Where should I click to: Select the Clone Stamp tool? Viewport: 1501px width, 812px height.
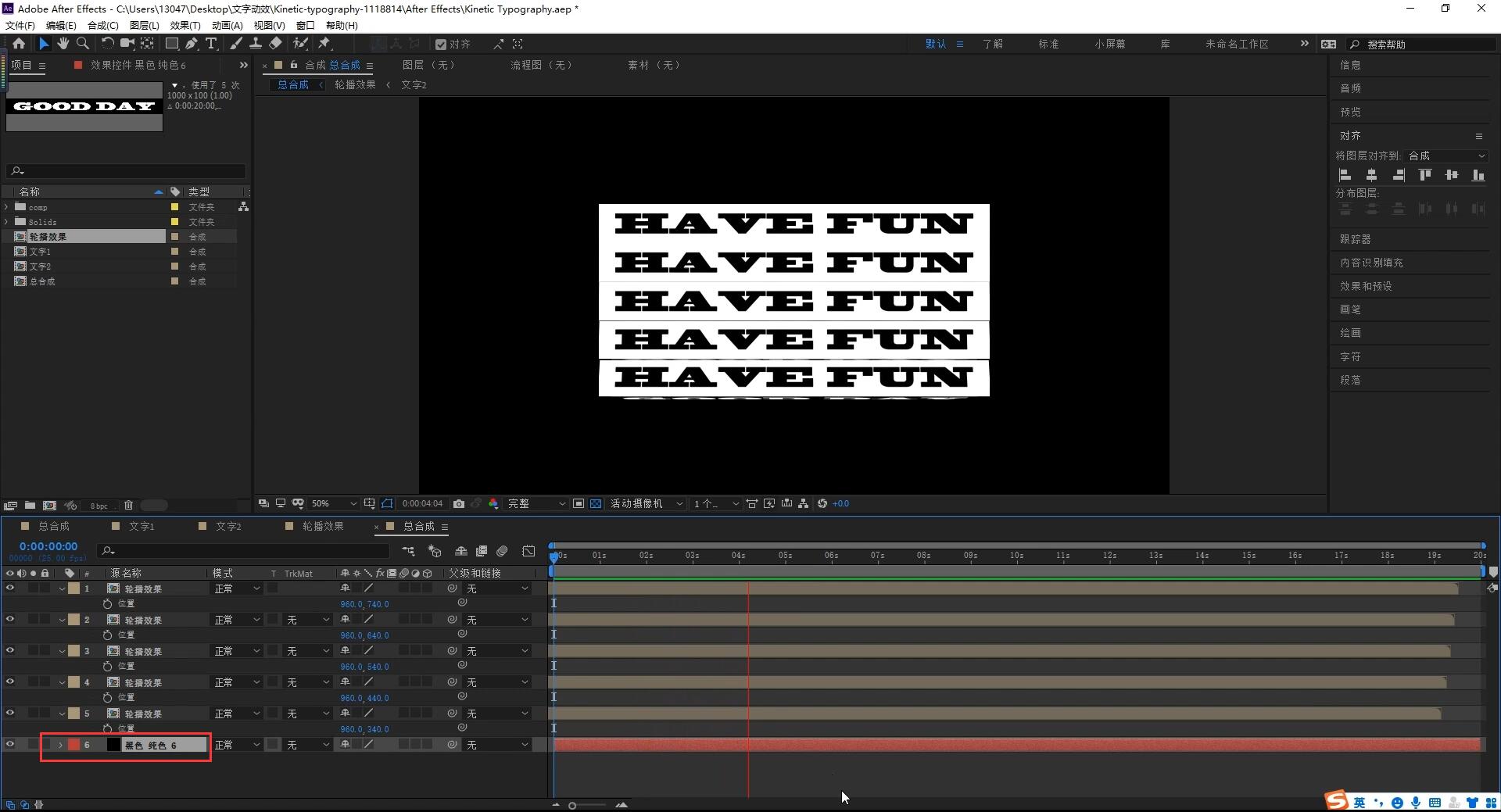point(256,44)
